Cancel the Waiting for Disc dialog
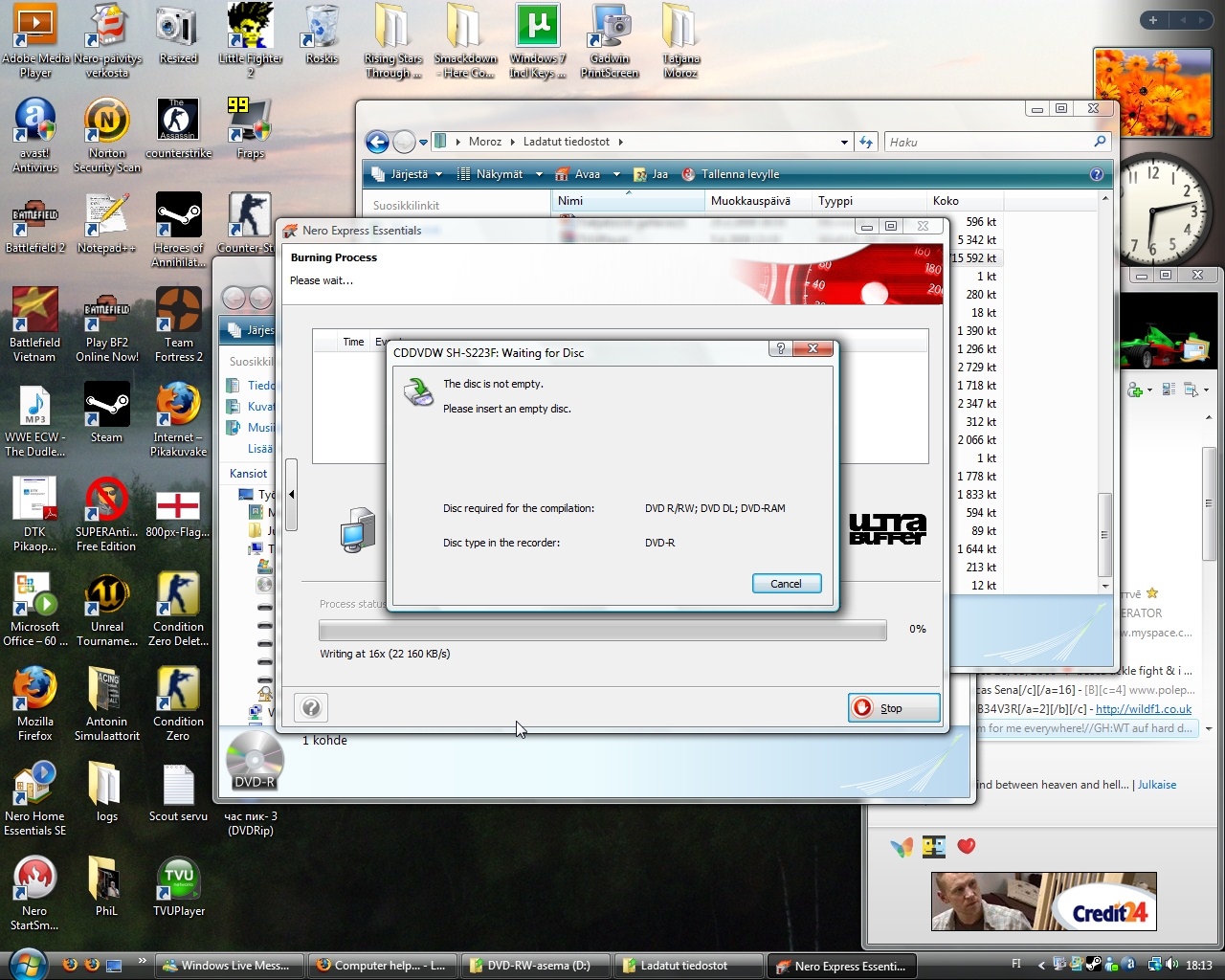The height and width of the screenshot is (980, 1225). point(787,584)
